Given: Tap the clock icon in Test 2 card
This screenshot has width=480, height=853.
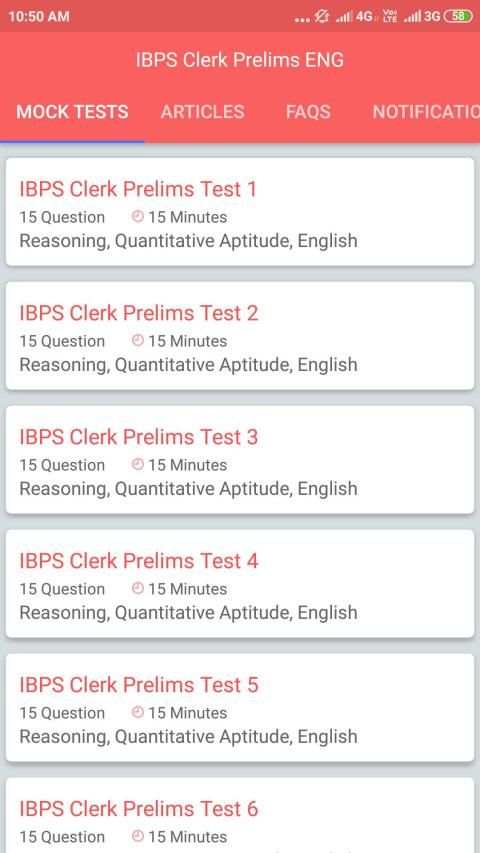Looking at the screenshot, I should (138, 341).
